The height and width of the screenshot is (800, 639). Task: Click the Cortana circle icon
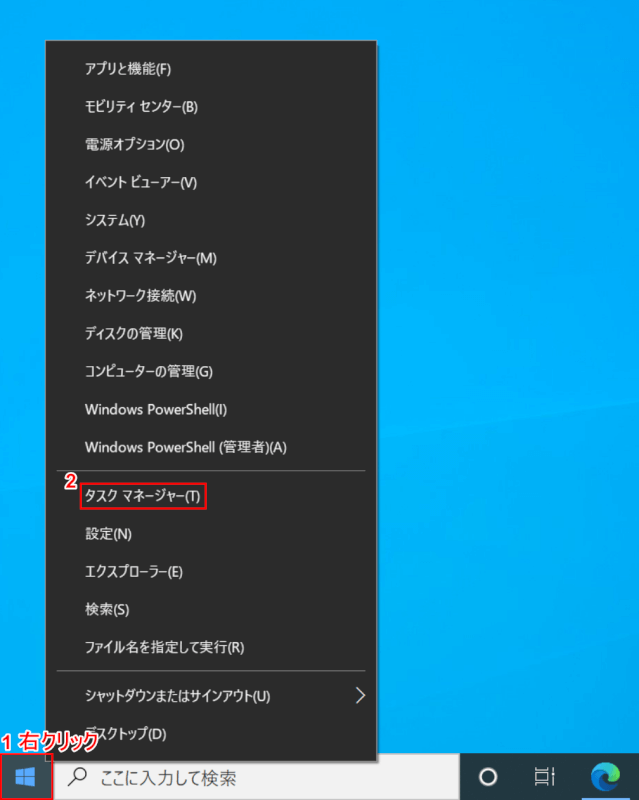coord(488,777)
